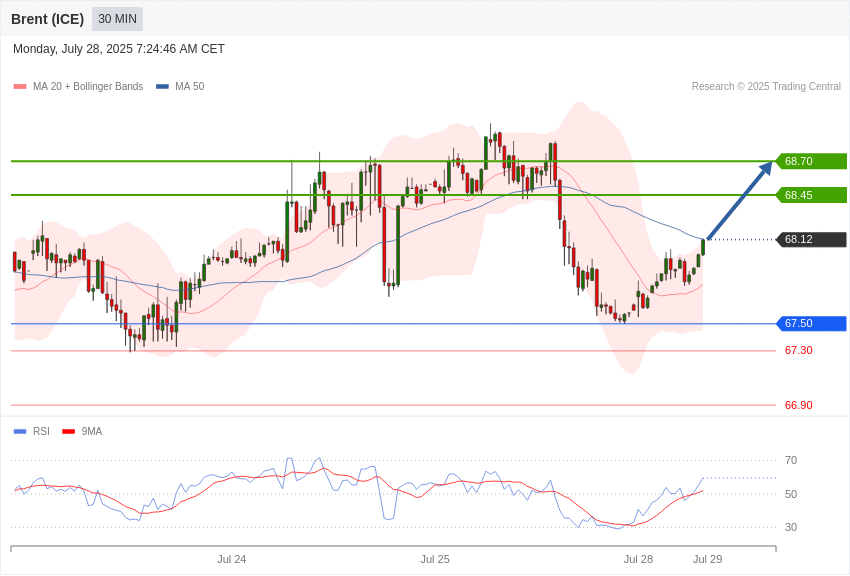Click the 'Jul 25' date axis label
The height and width of the screenshot is (576, 850).
[x=435, y=559]
